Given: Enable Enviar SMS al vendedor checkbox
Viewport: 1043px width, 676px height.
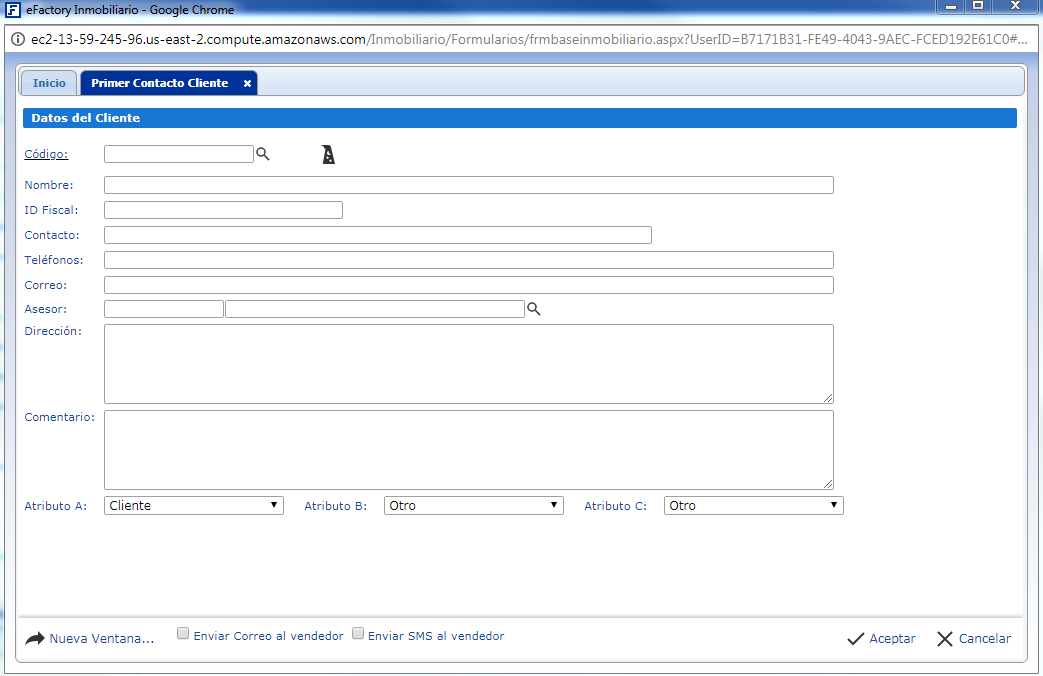Looking at the screenshot, I should pos(358,633).
